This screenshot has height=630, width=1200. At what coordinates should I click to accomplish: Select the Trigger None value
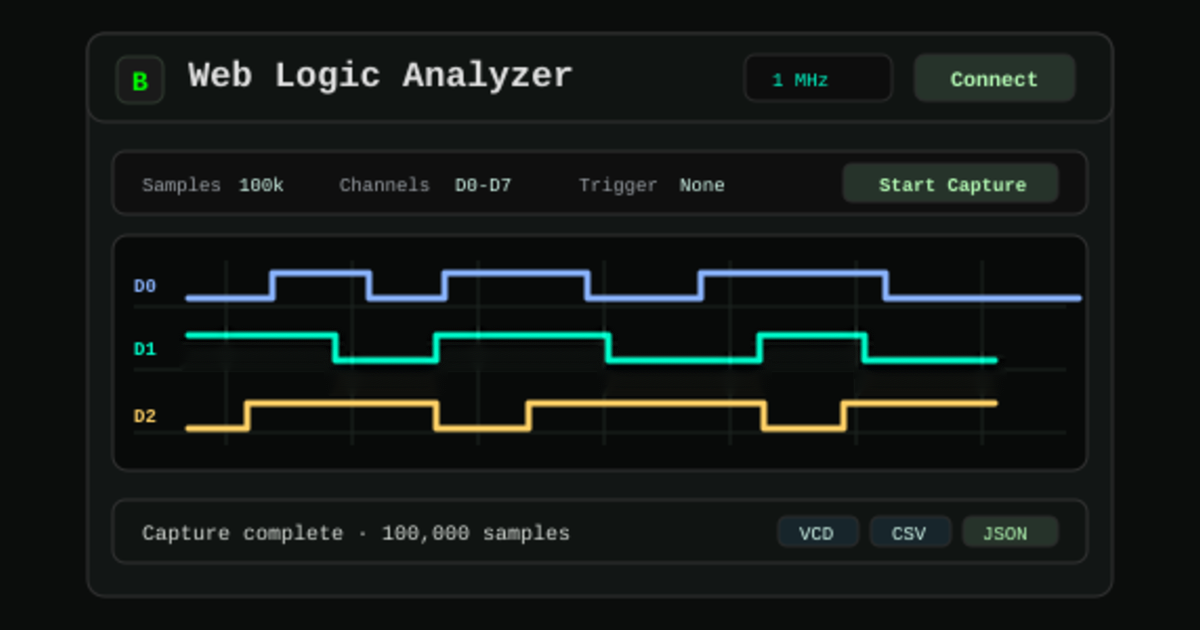702,185
